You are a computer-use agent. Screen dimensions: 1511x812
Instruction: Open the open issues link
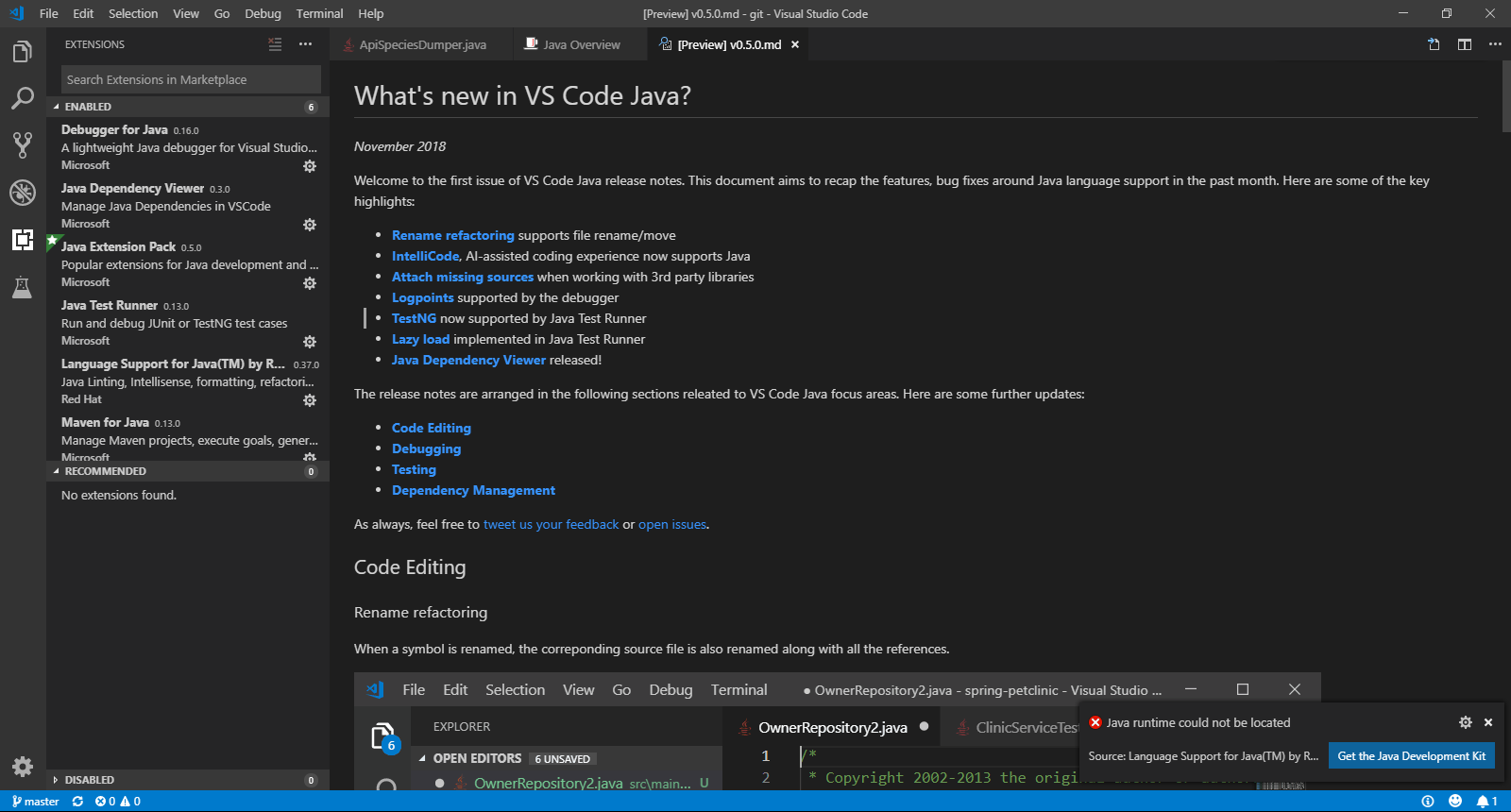pyautogui.click(x=672, y=524)
